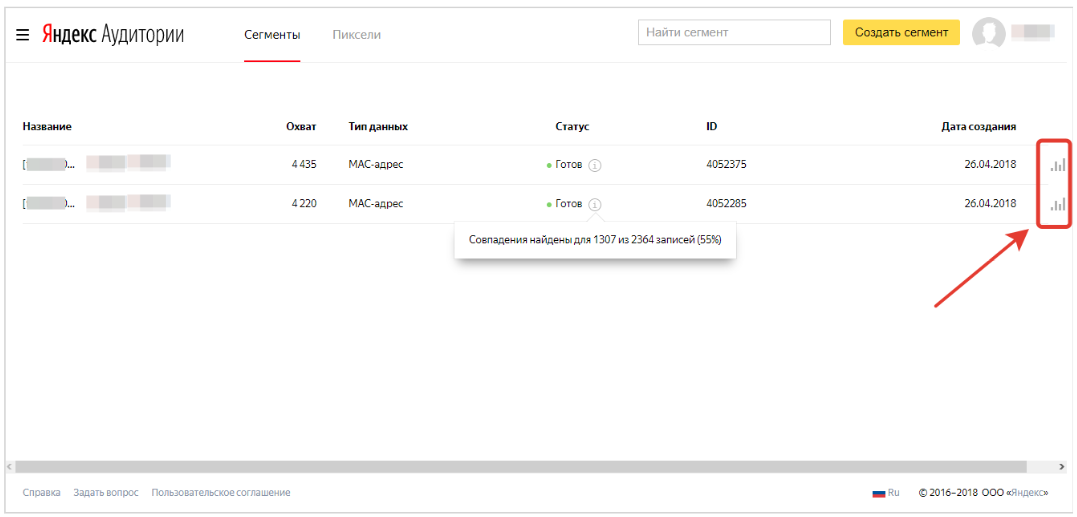Click the Ru language selector
The width and height of the screenshot is (1077, 517).
pyautogui.click(x=894, y=493)
